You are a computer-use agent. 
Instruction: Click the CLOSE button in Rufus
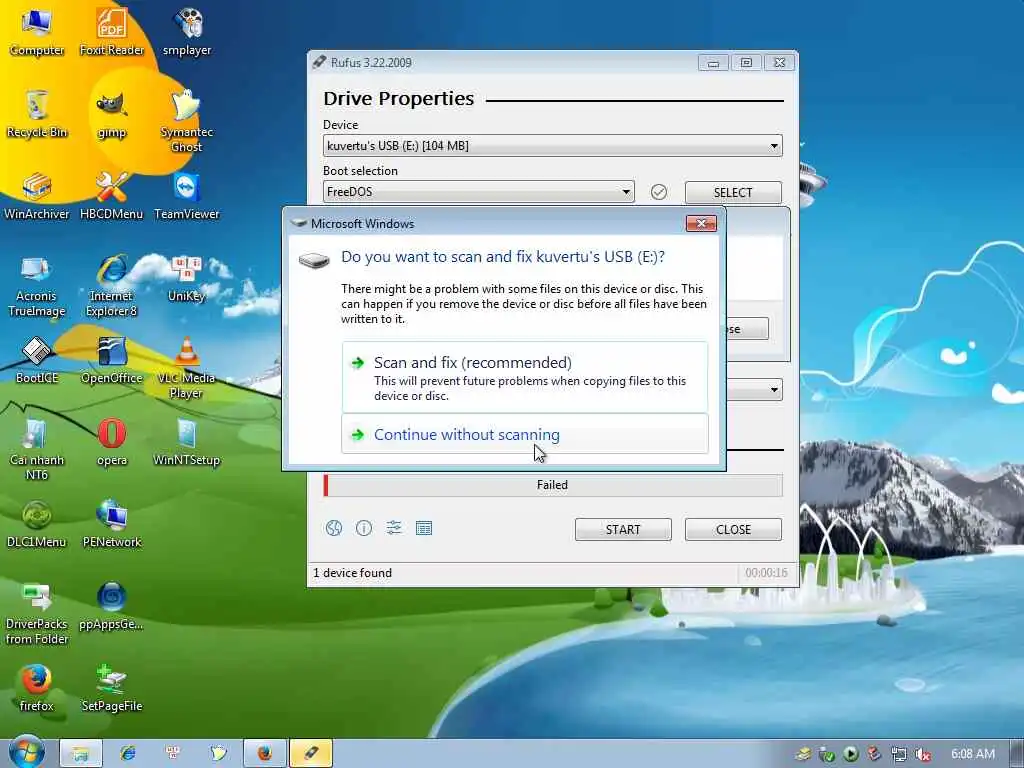pos(733,530)
